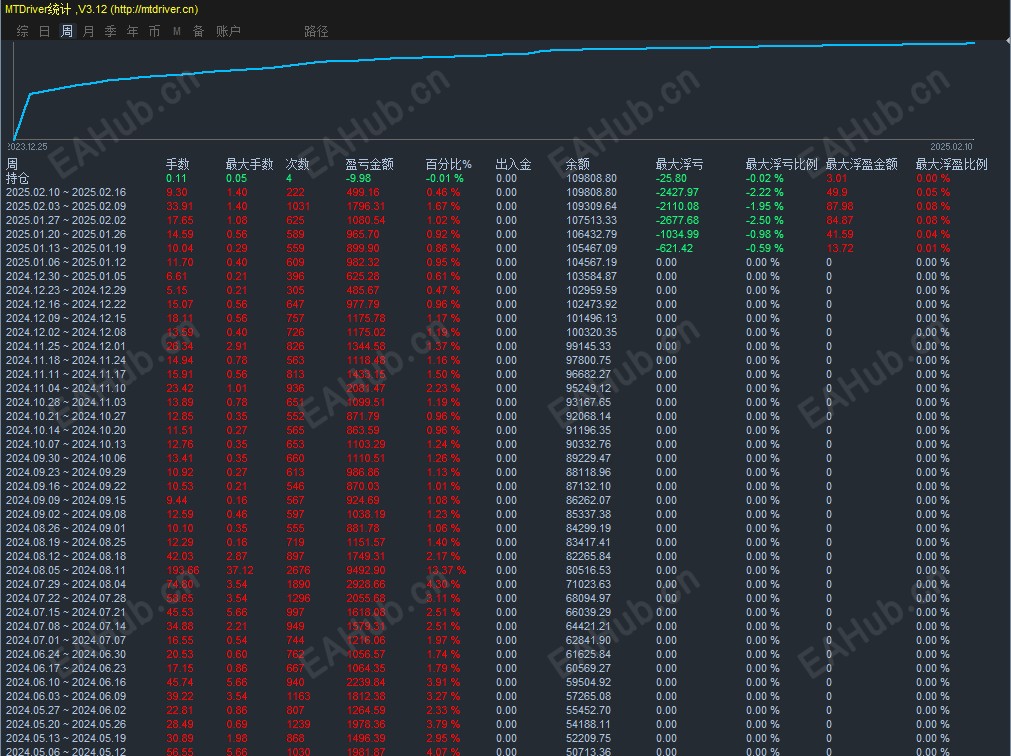1011x756 pixels.
Task: Switch to the 月 monthly tab
Action: pos(88,31)
